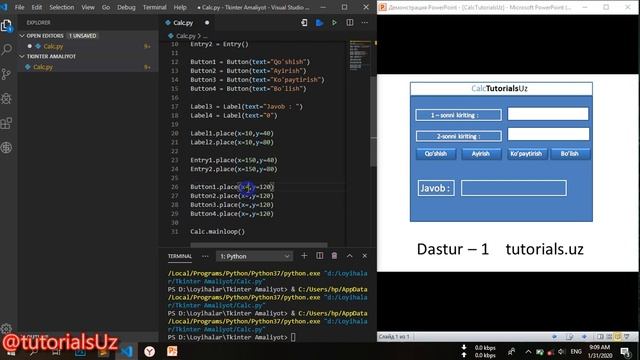
Task: Click the 1 UNSAVED badge
Action: pos(82,36)
